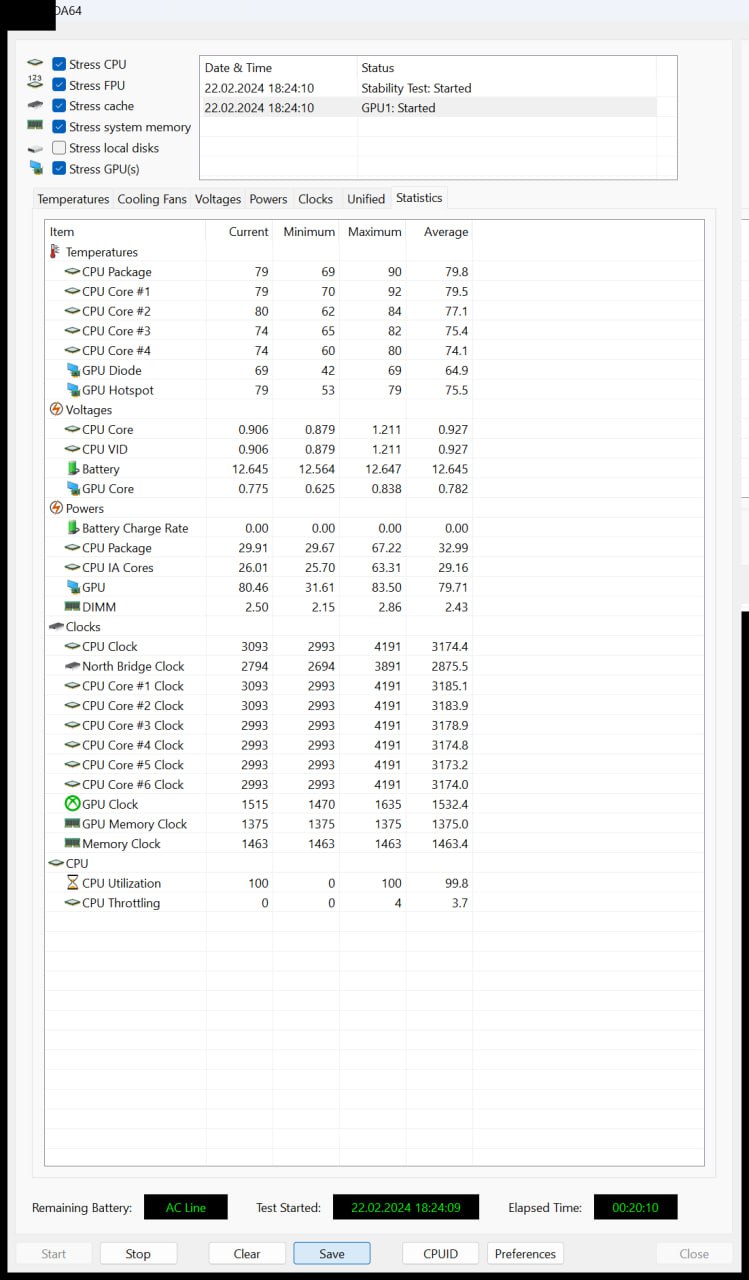Click the Battery Charge Rate icon

[72, 528]
